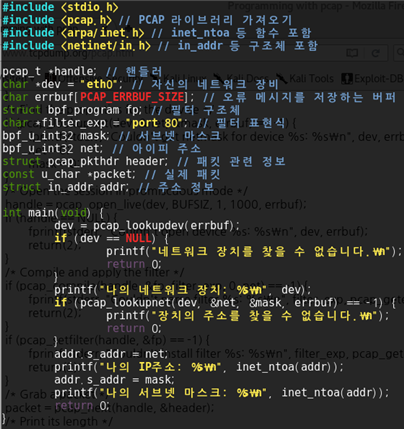The height and width of the screenshot is (433, 404).
Task: Click the '네트워크 장치를 찾을 수 없습니다' printf line
Action: (254, 251)
